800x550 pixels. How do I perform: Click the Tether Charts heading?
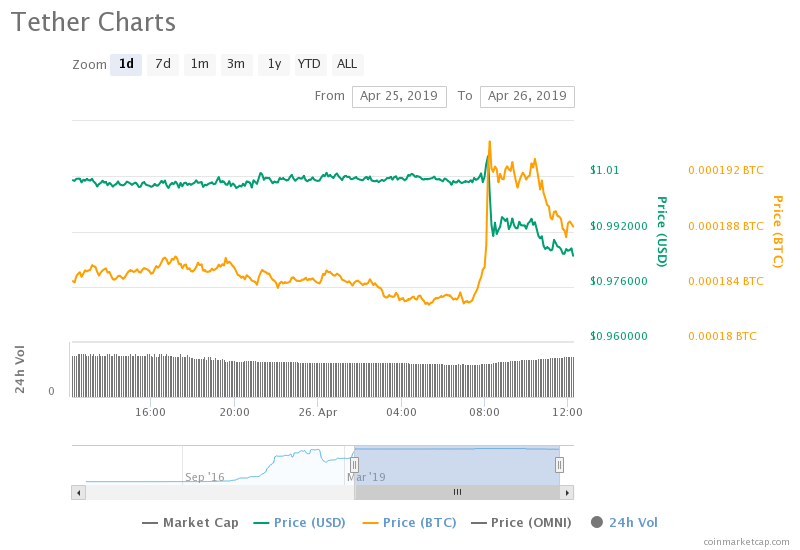point(93,22)
